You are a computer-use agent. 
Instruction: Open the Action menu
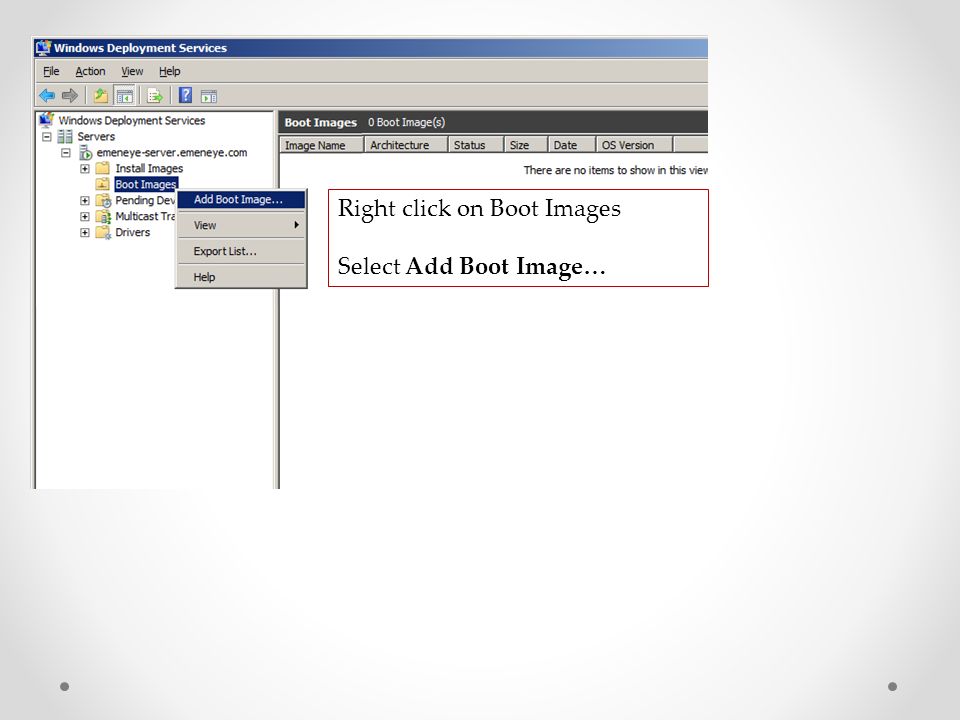click(90, 71)
